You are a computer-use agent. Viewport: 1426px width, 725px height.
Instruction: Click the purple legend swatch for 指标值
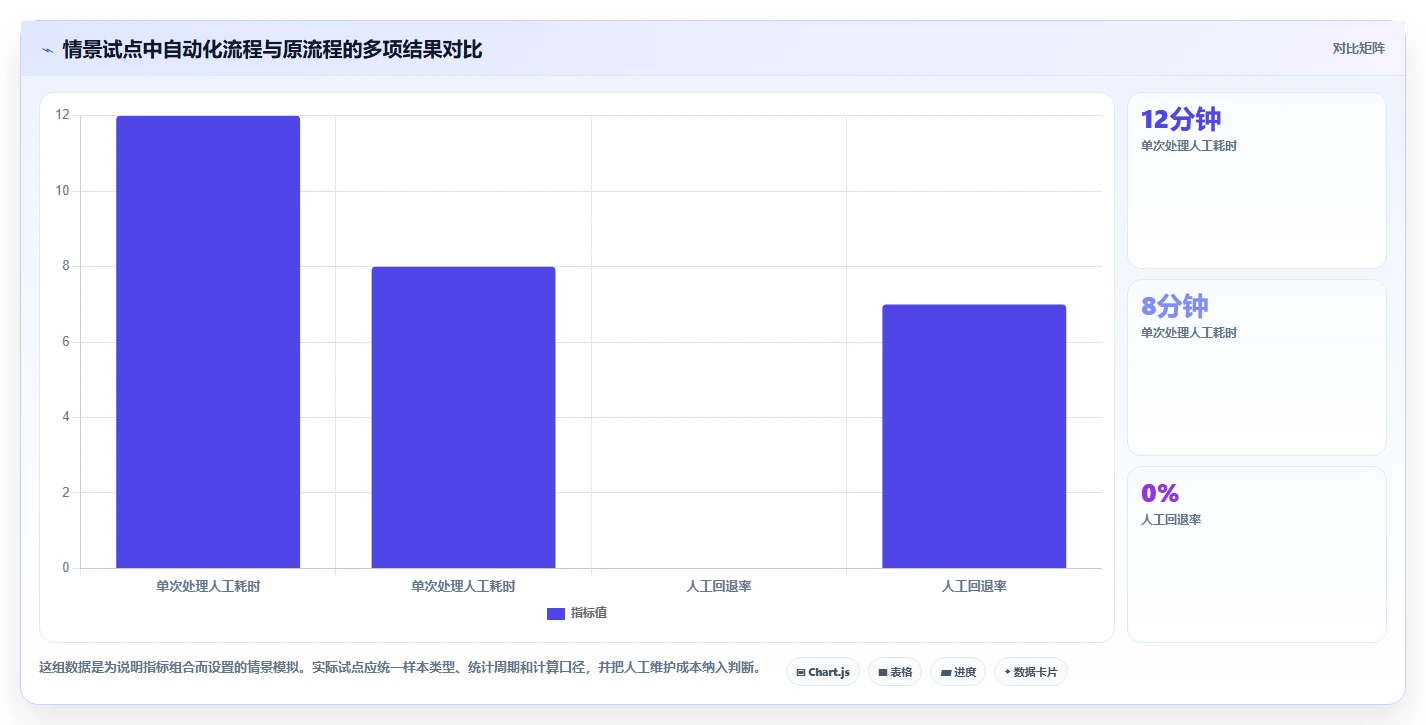556,613
